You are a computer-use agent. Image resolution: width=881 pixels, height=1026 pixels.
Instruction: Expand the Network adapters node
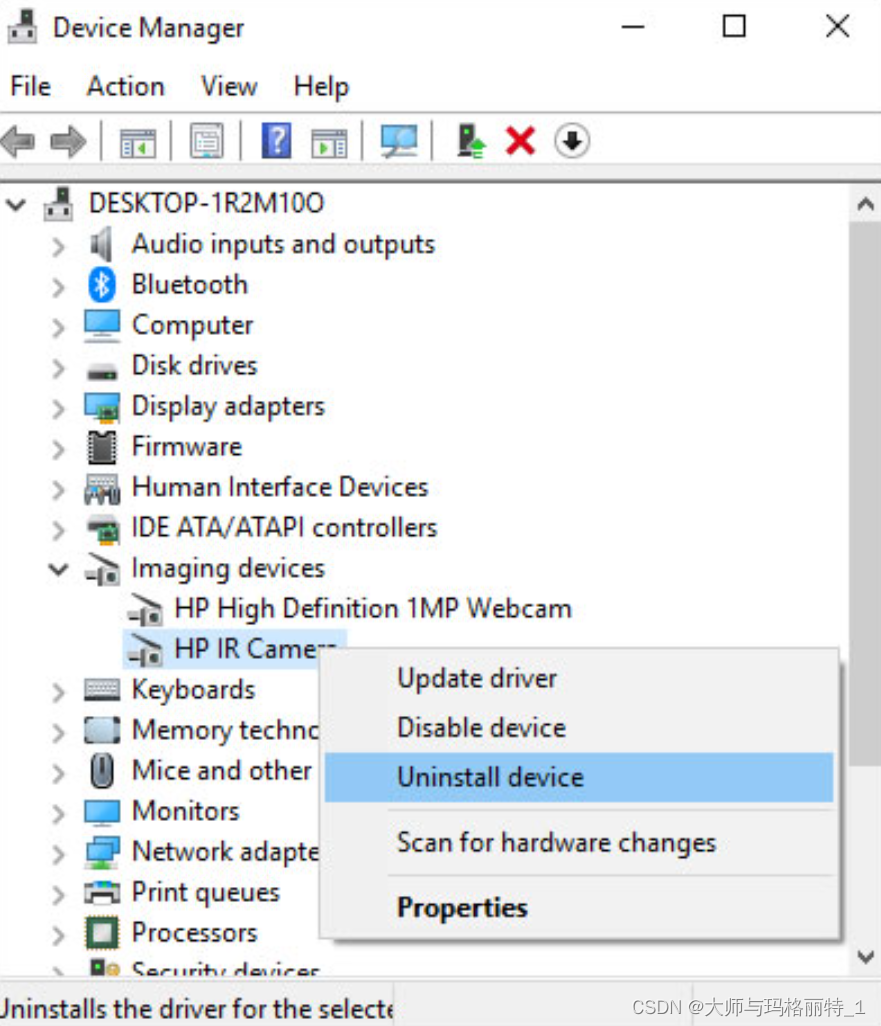[58, 853]
